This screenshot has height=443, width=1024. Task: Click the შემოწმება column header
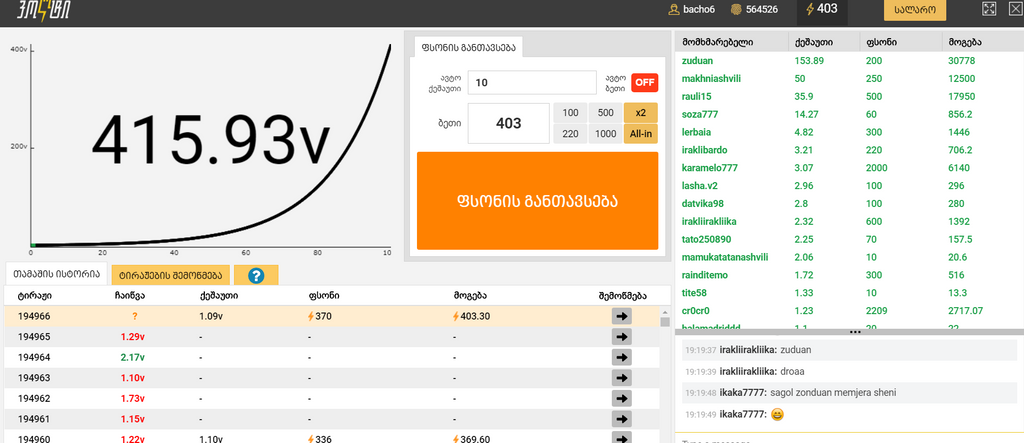[622, 295]
